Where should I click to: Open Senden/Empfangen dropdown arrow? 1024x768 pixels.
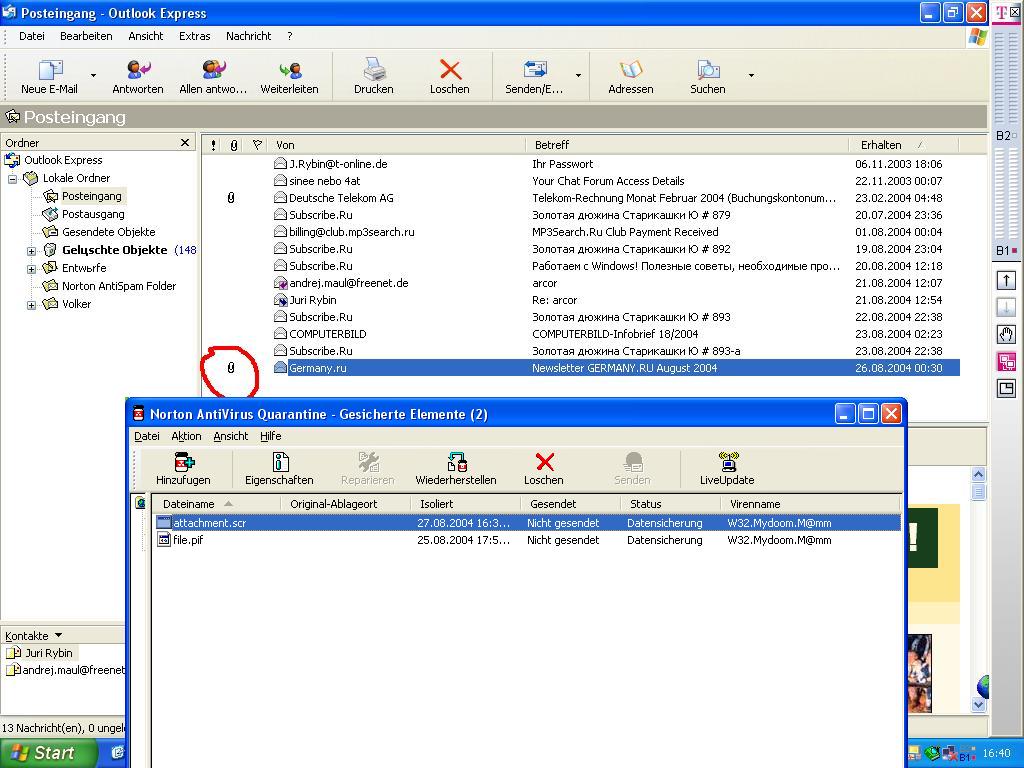[578, 76]
